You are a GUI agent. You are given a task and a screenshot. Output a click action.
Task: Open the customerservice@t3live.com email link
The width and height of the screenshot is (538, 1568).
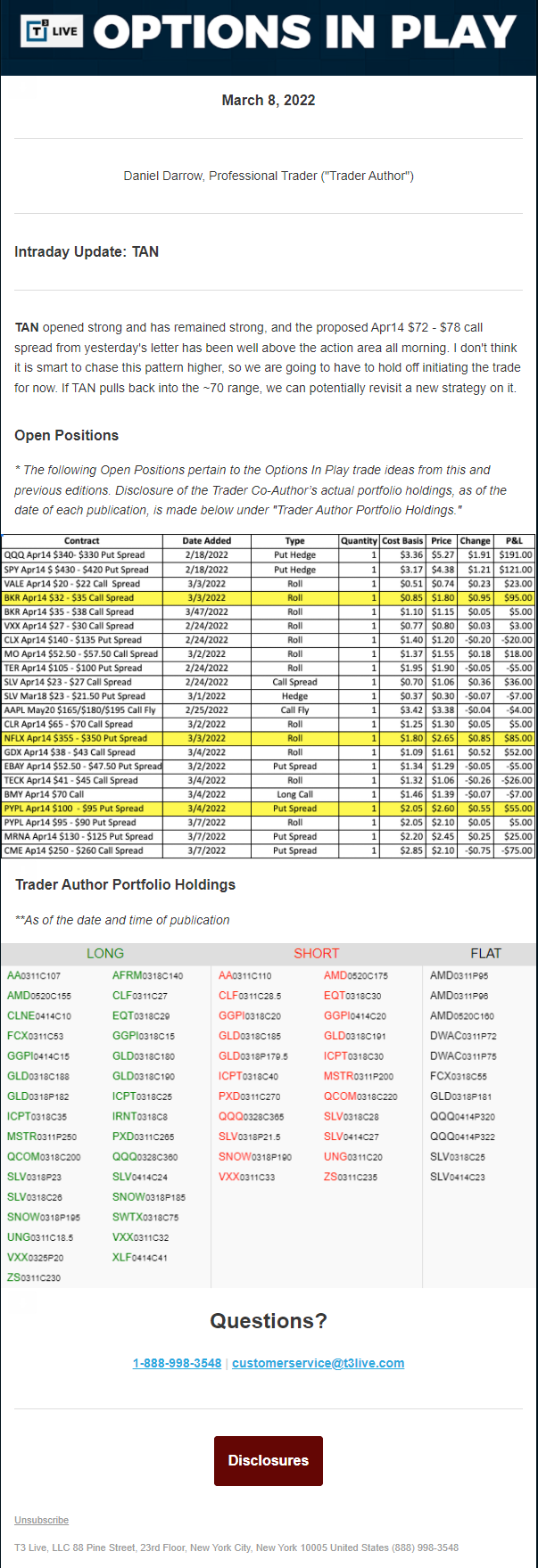318,1363
